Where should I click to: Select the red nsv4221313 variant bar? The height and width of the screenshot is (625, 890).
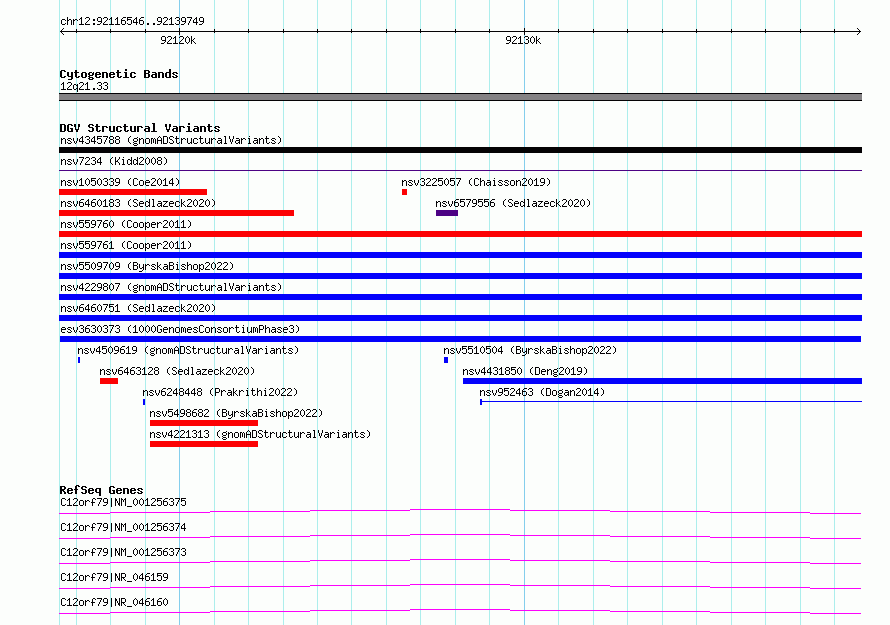click(x=204, y=444)
